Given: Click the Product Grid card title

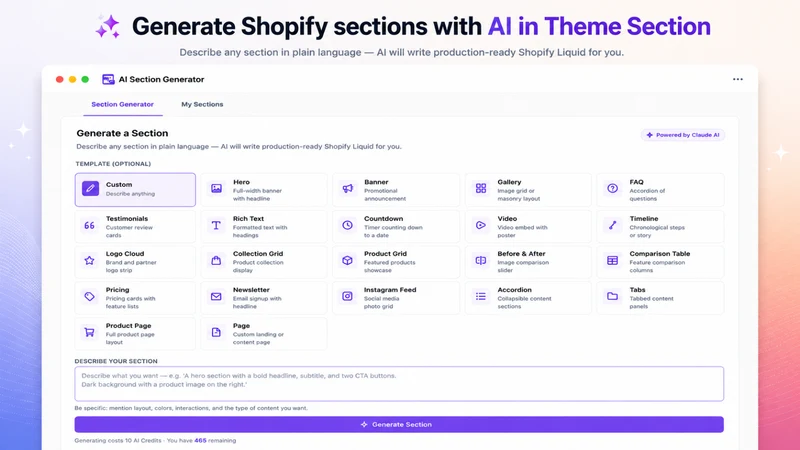Looking at the screenshot, I should point(385,254).
